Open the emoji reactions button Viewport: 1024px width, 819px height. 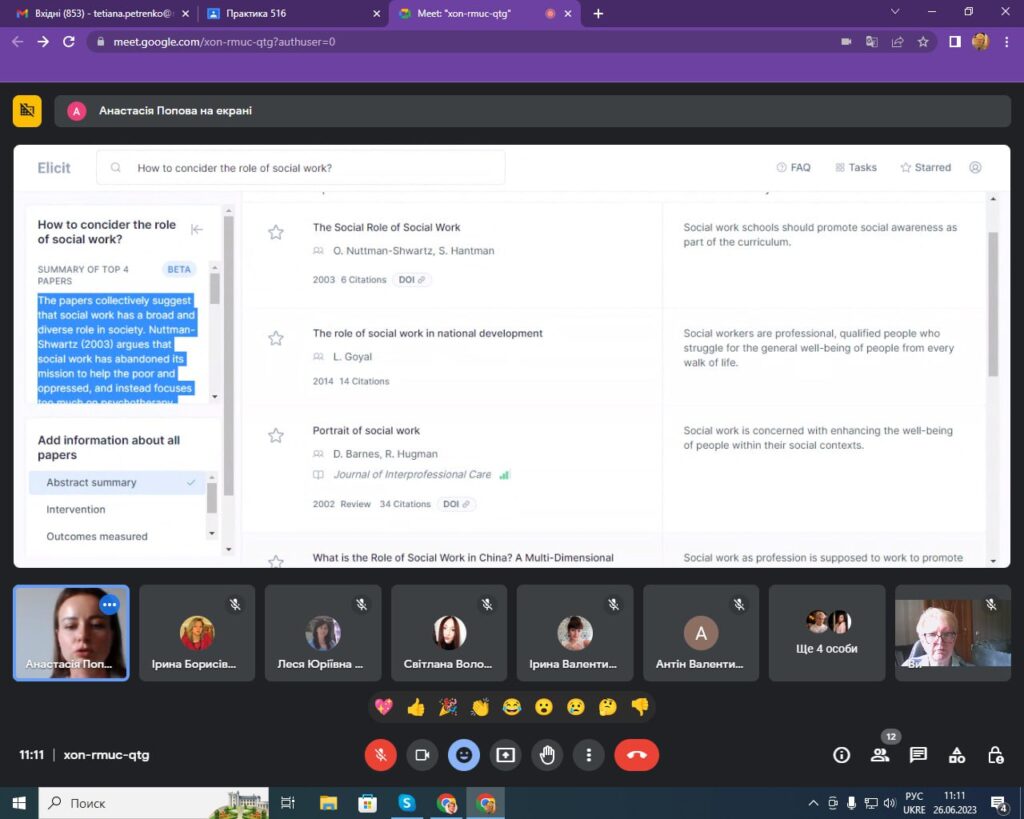tap(463, 755)
